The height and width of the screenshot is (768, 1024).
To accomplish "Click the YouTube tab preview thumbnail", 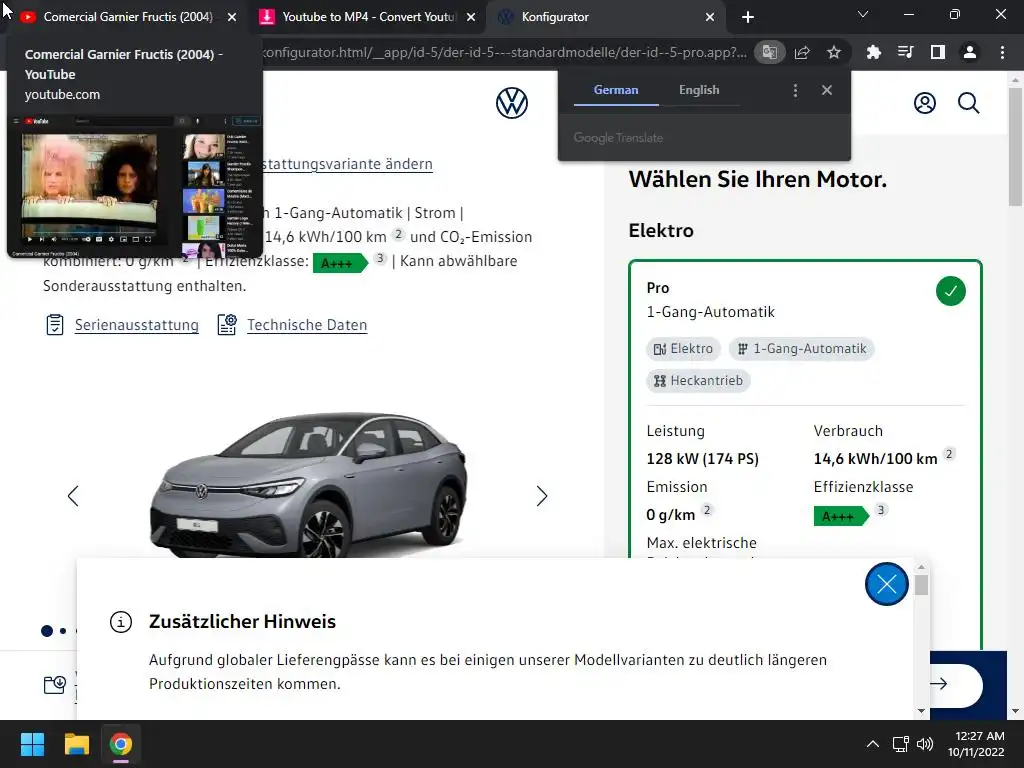I will pyautogui.click(x=135, y=187).
